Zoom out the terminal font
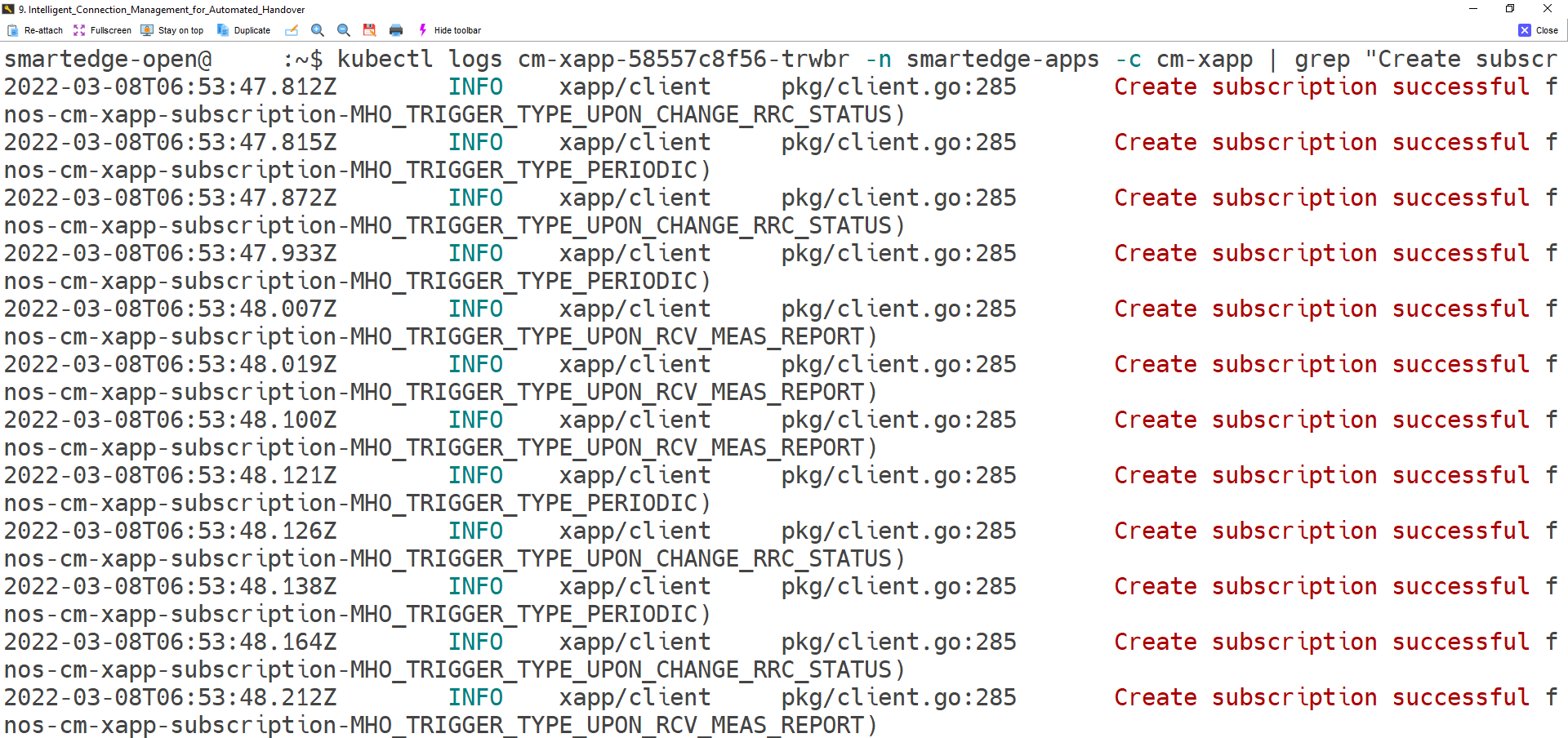The height and width of the screenshot is (738, 1568). click(344, 30)
